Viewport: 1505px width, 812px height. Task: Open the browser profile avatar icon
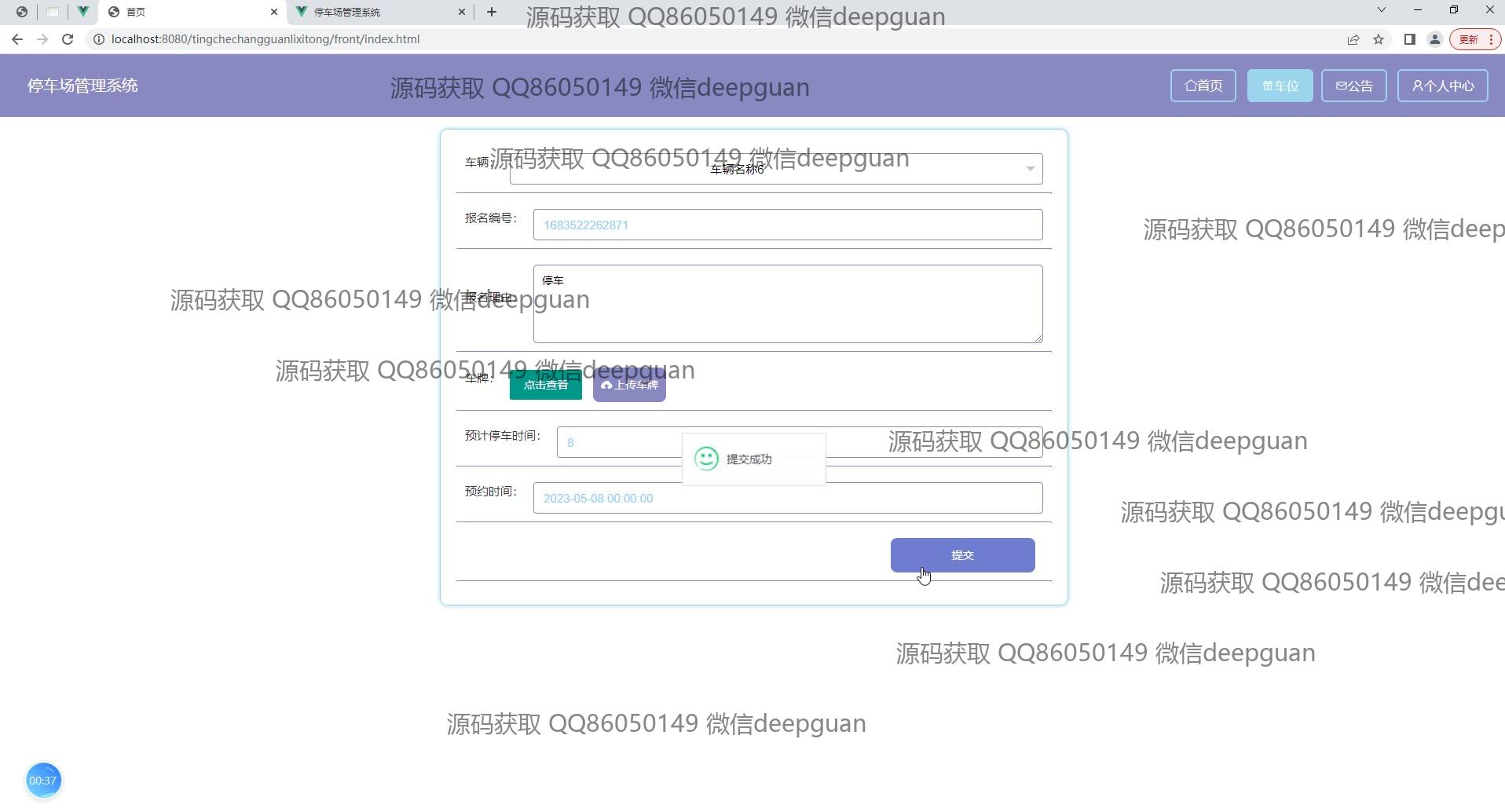pos(1434,39)
